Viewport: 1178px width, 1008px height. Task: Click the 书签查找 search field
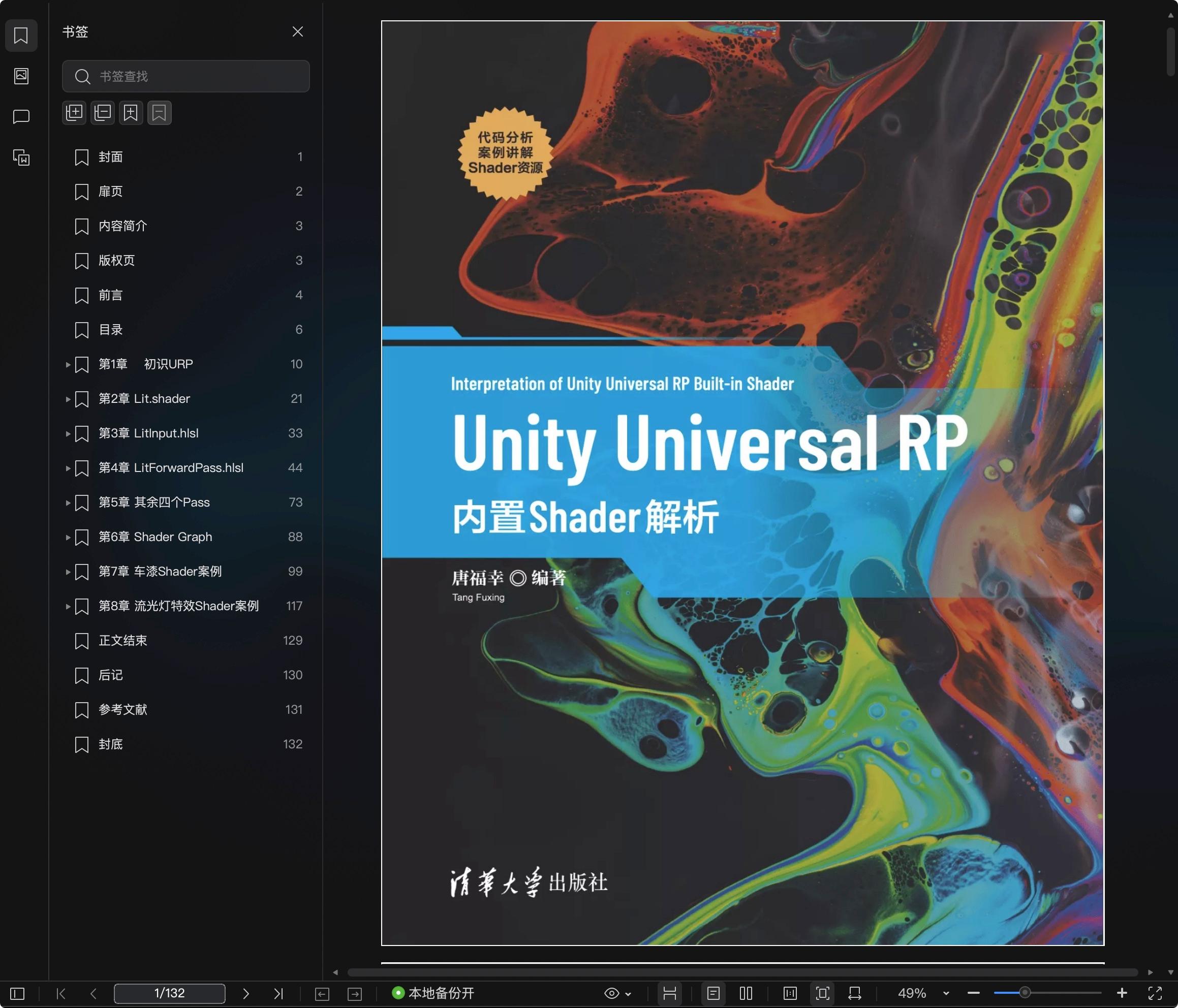point(186,76)
